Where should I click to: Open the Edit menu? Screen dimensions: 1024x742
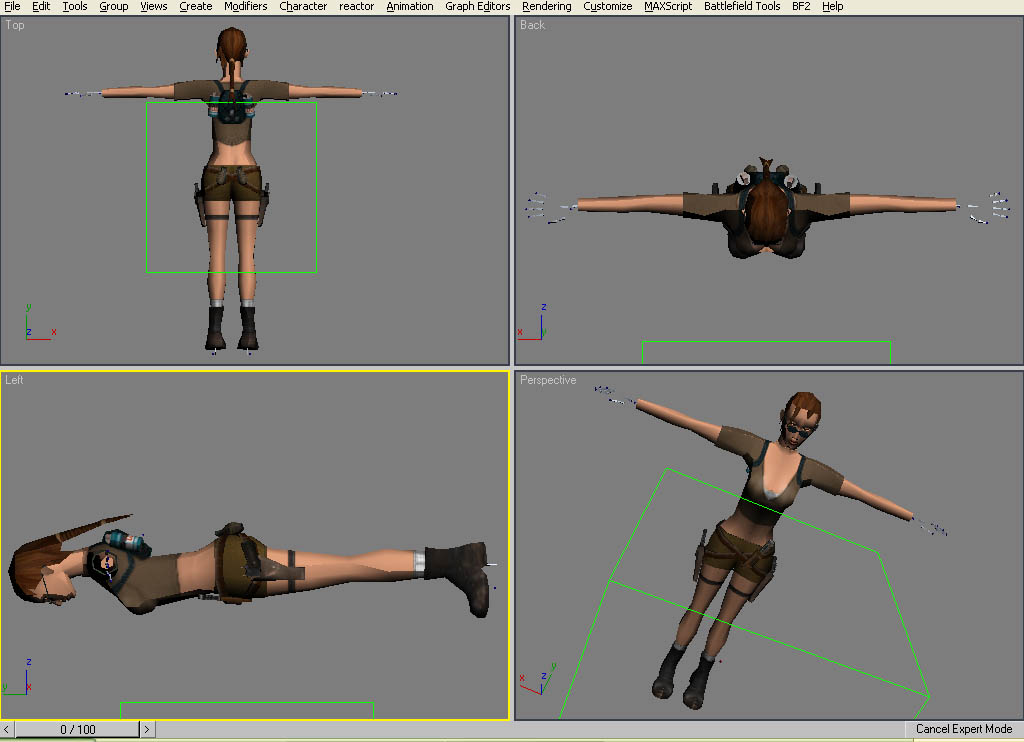click(x=41, y=7)
